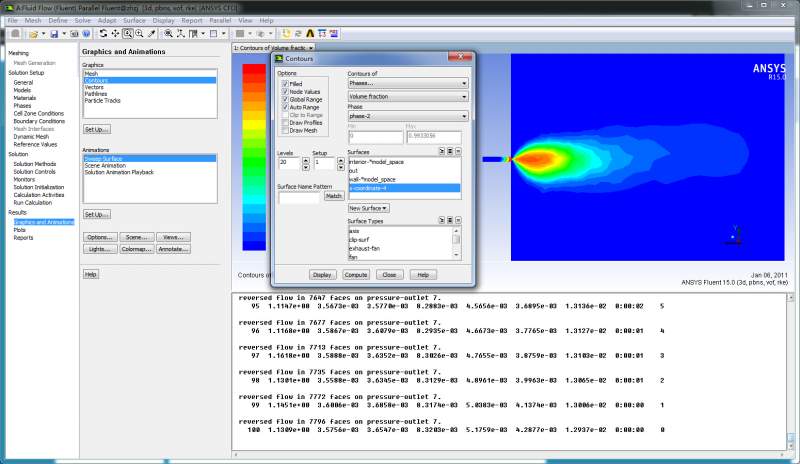Click the fit to window toolbar icon
Screen dimensions: 800x464
coord(170,34)
